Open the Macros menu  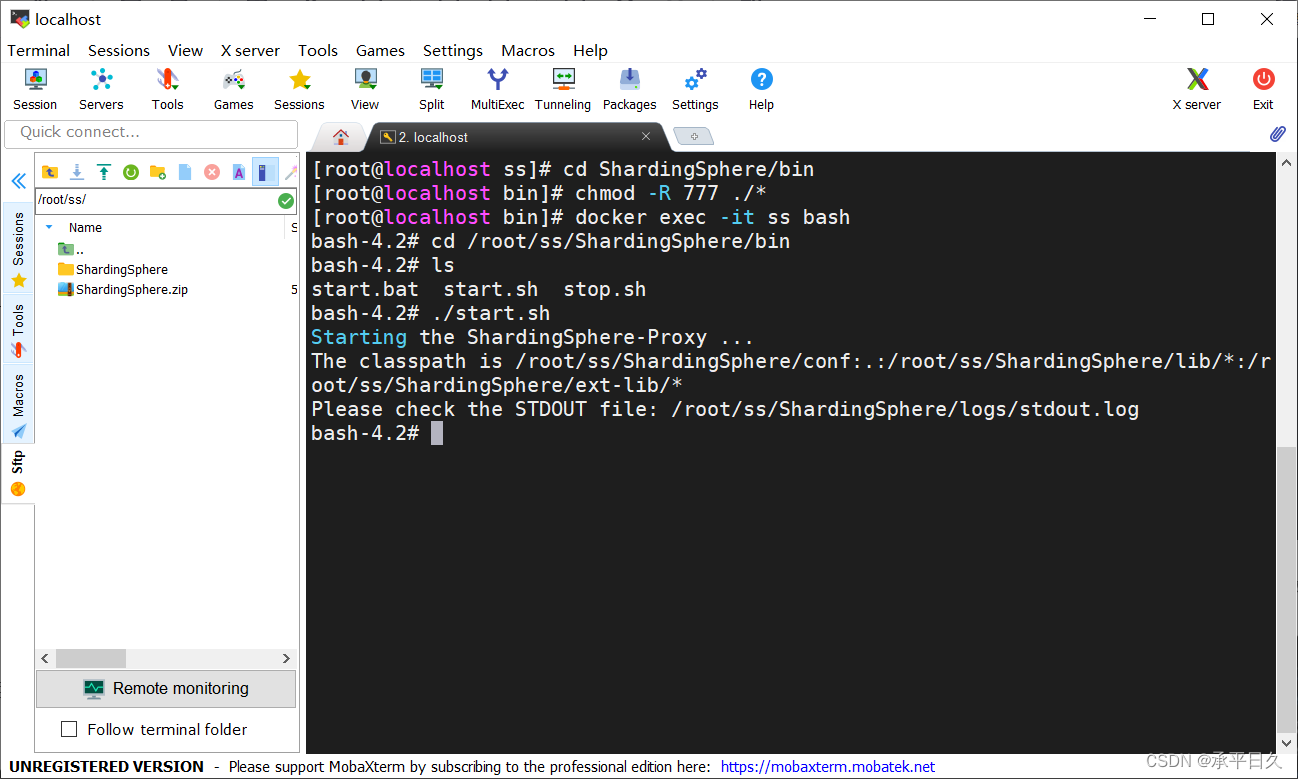[x=528, y=50]
